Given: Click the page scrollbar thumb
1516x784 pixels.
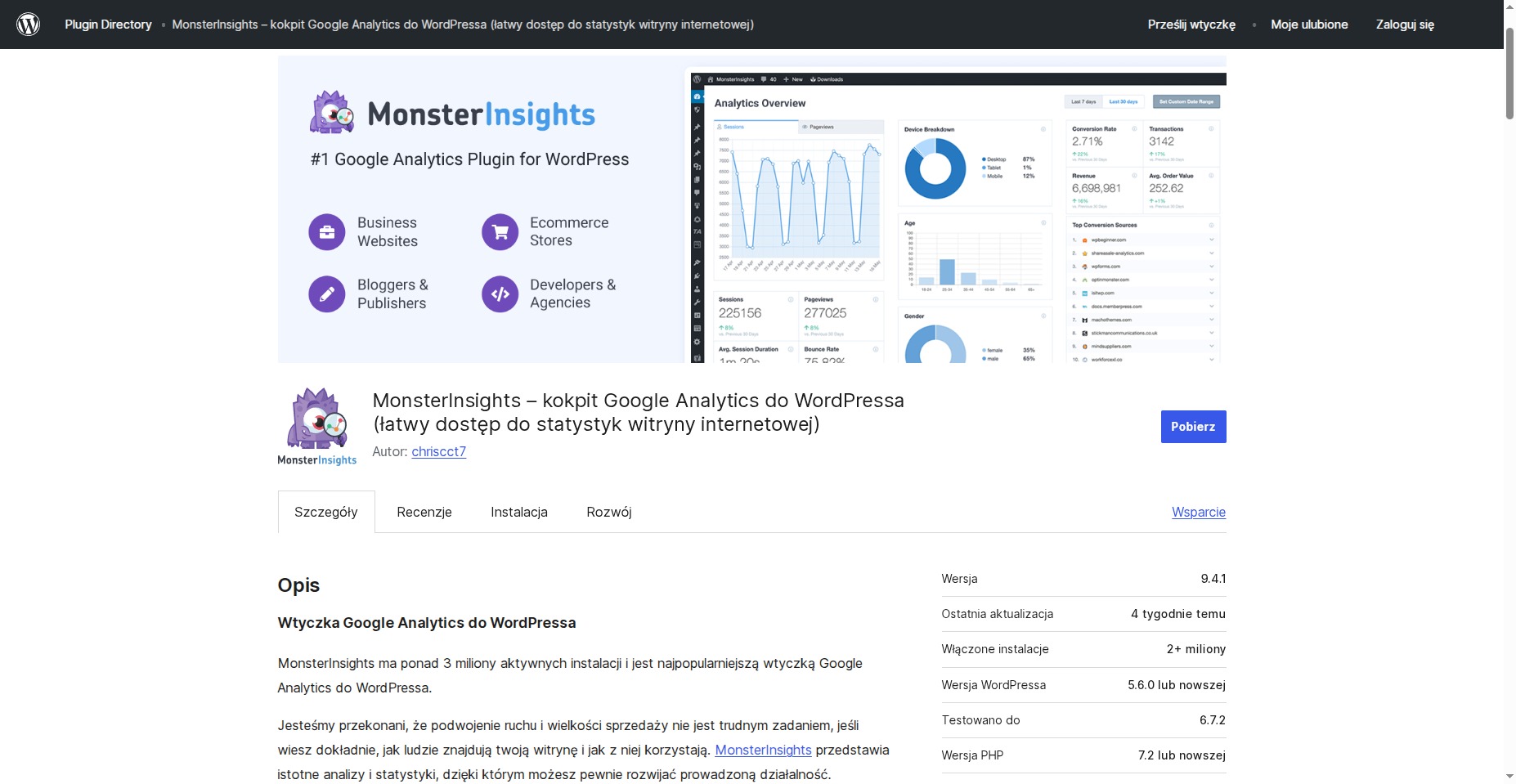Looking at the screenshot, I should [x=1509, y=74].
